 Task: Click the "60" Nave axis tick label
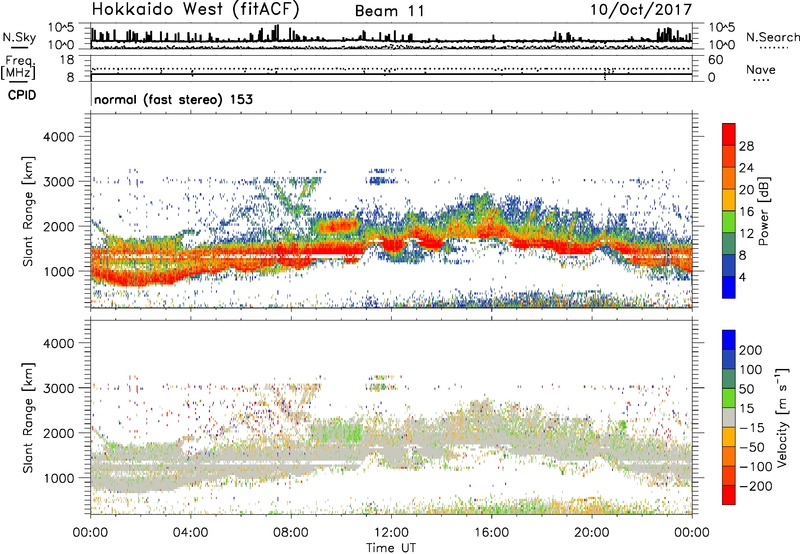tap(715, 60)
